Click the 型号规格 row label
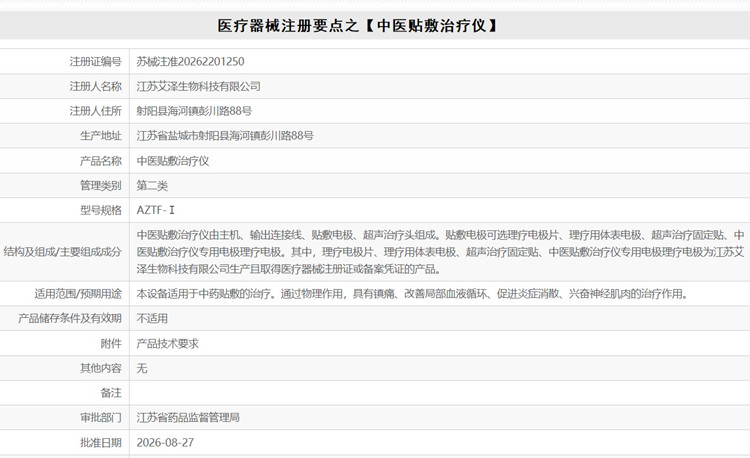The width and height of the screenshot is (750, 458). tap(101, 210)
